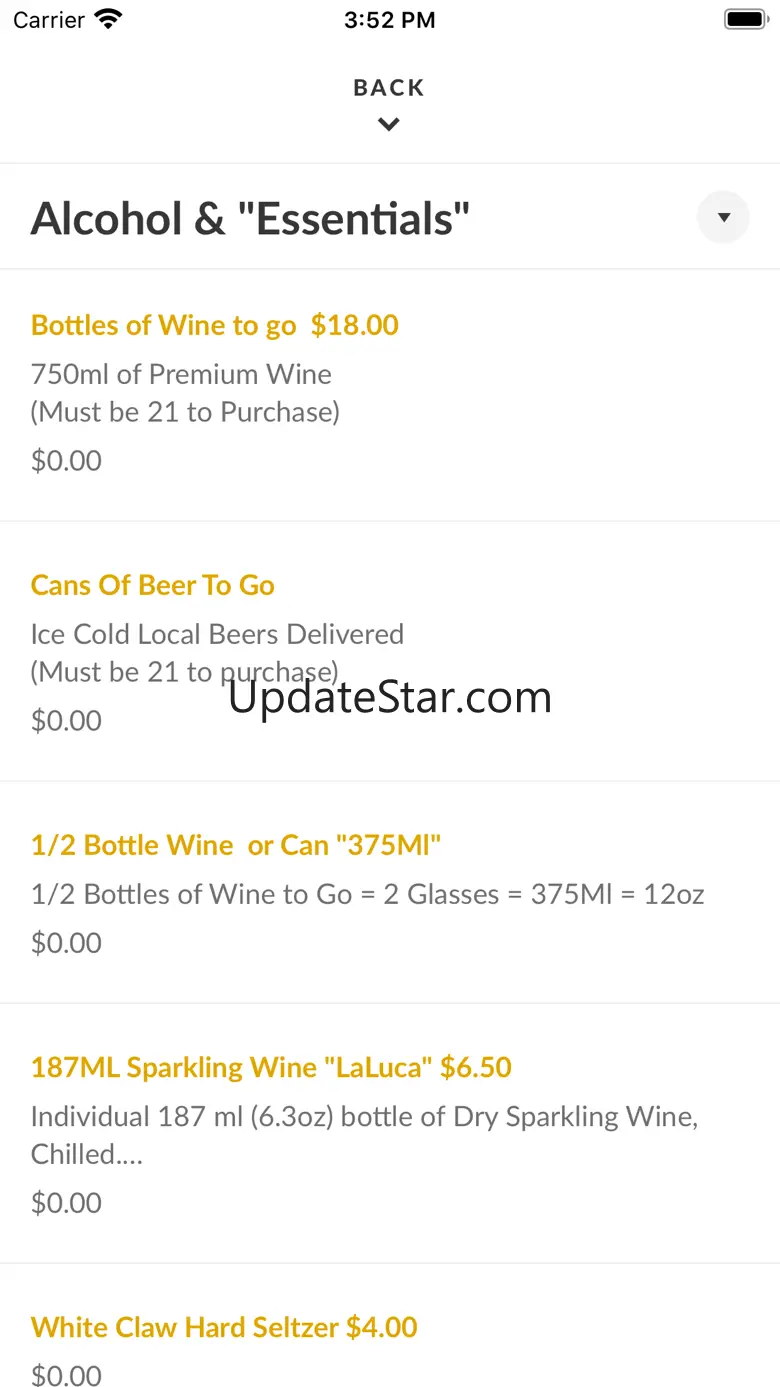This screenshot has height=1387, width=780.
Task: Click the down chevron below BACK
Action: (389, 125)
